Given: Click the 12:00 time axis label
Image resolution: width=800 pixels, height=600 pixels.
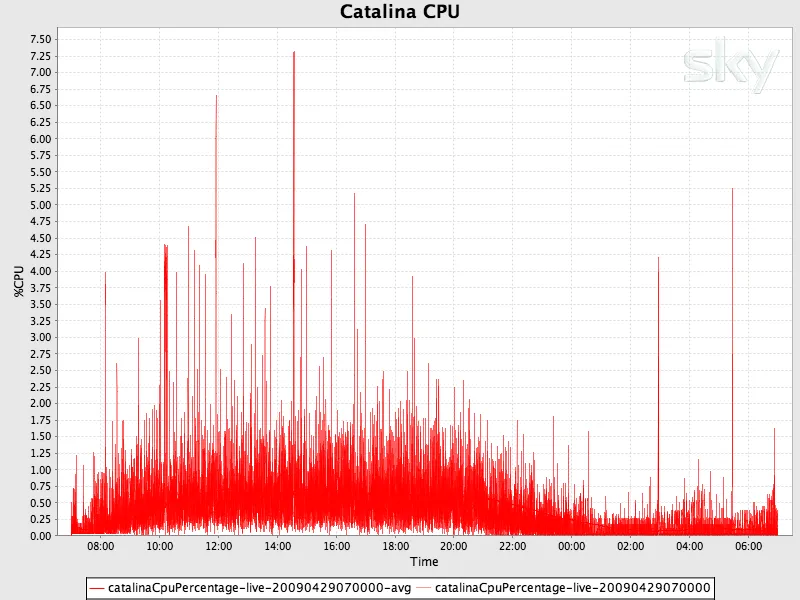Looking at the screenshot, I should click(218, 546).
